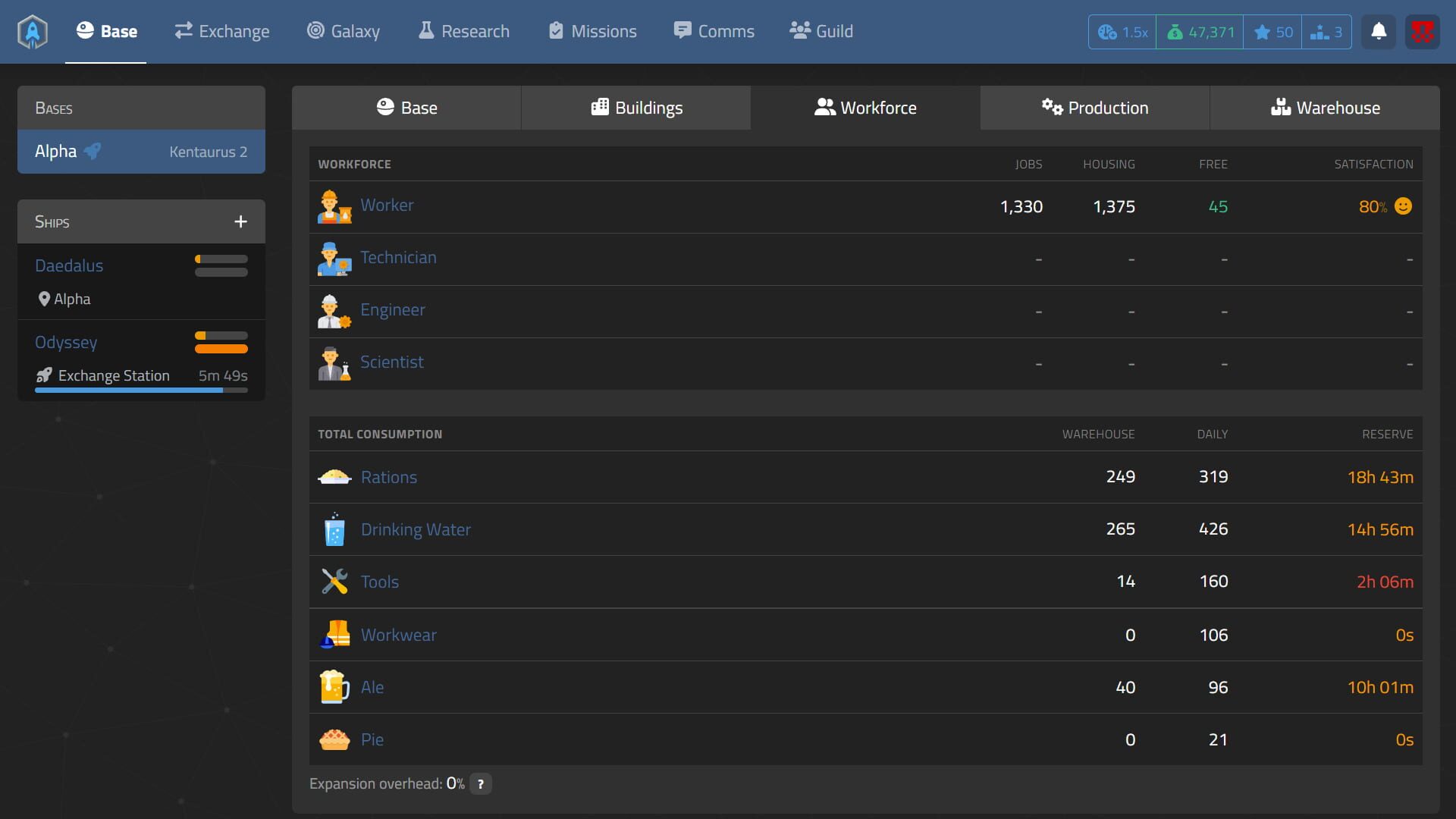Select the Alpha base entry
The height and width of the screenshot is (819, 1456).
[141, 152]
